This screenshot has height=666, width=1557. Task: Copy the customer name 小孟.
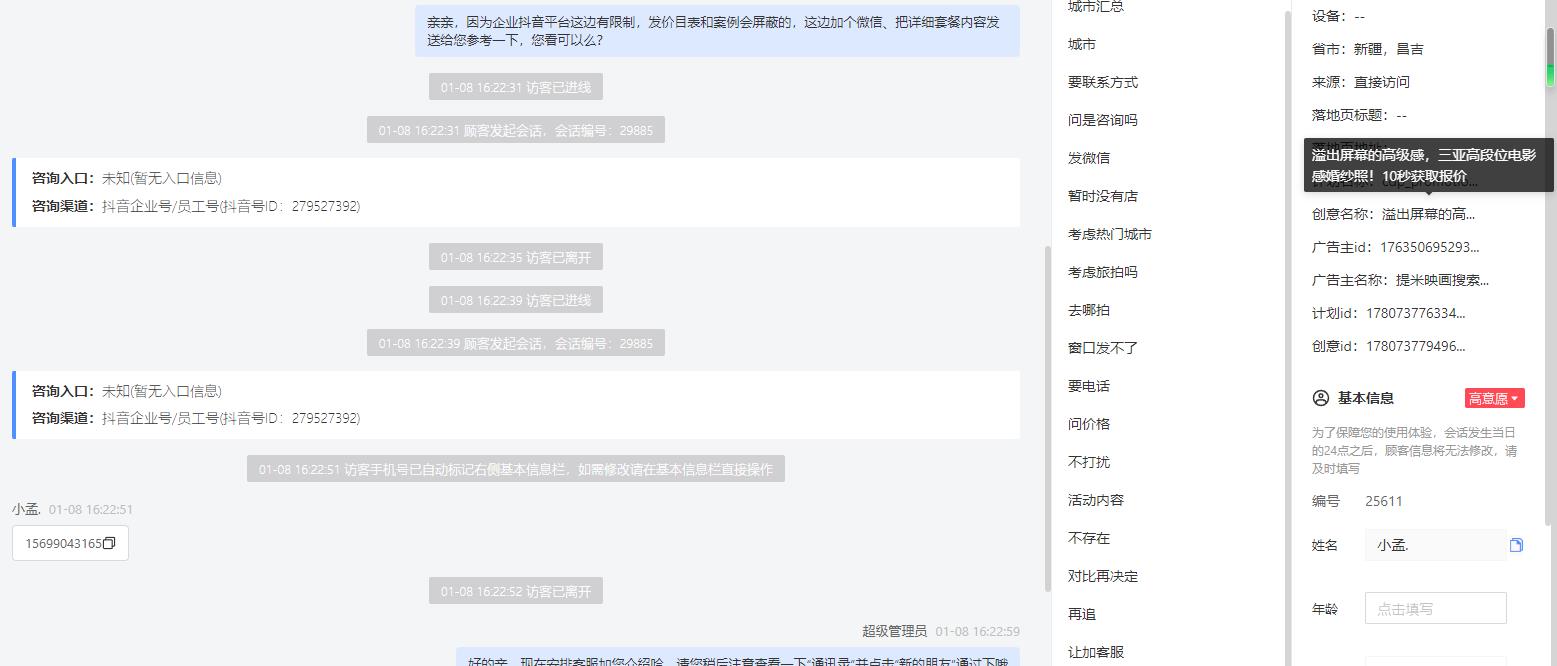[x=1516, y=545]
